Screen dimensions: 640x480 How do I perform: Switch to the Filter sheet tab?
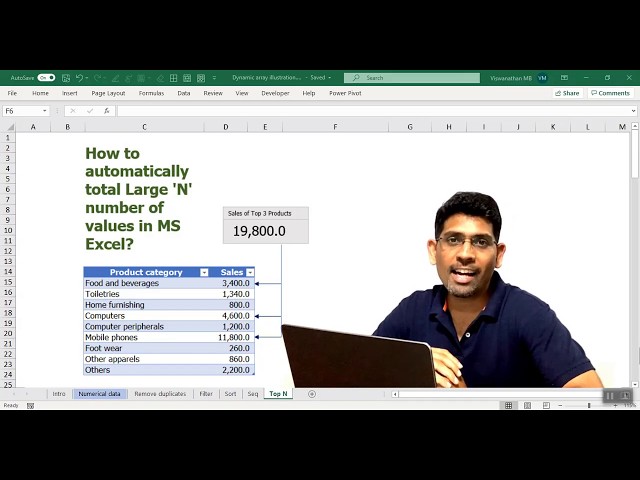click(x=206, y=393)
